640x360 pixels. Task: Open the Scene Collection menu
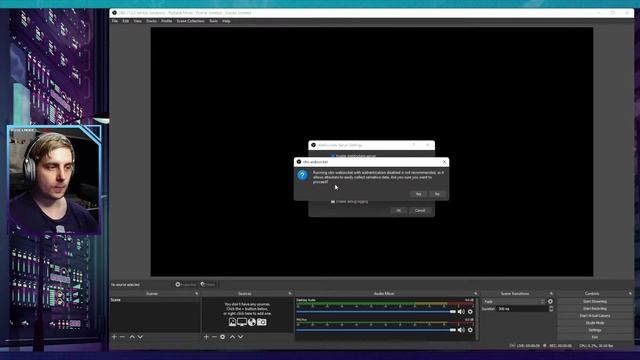(191, 21)
